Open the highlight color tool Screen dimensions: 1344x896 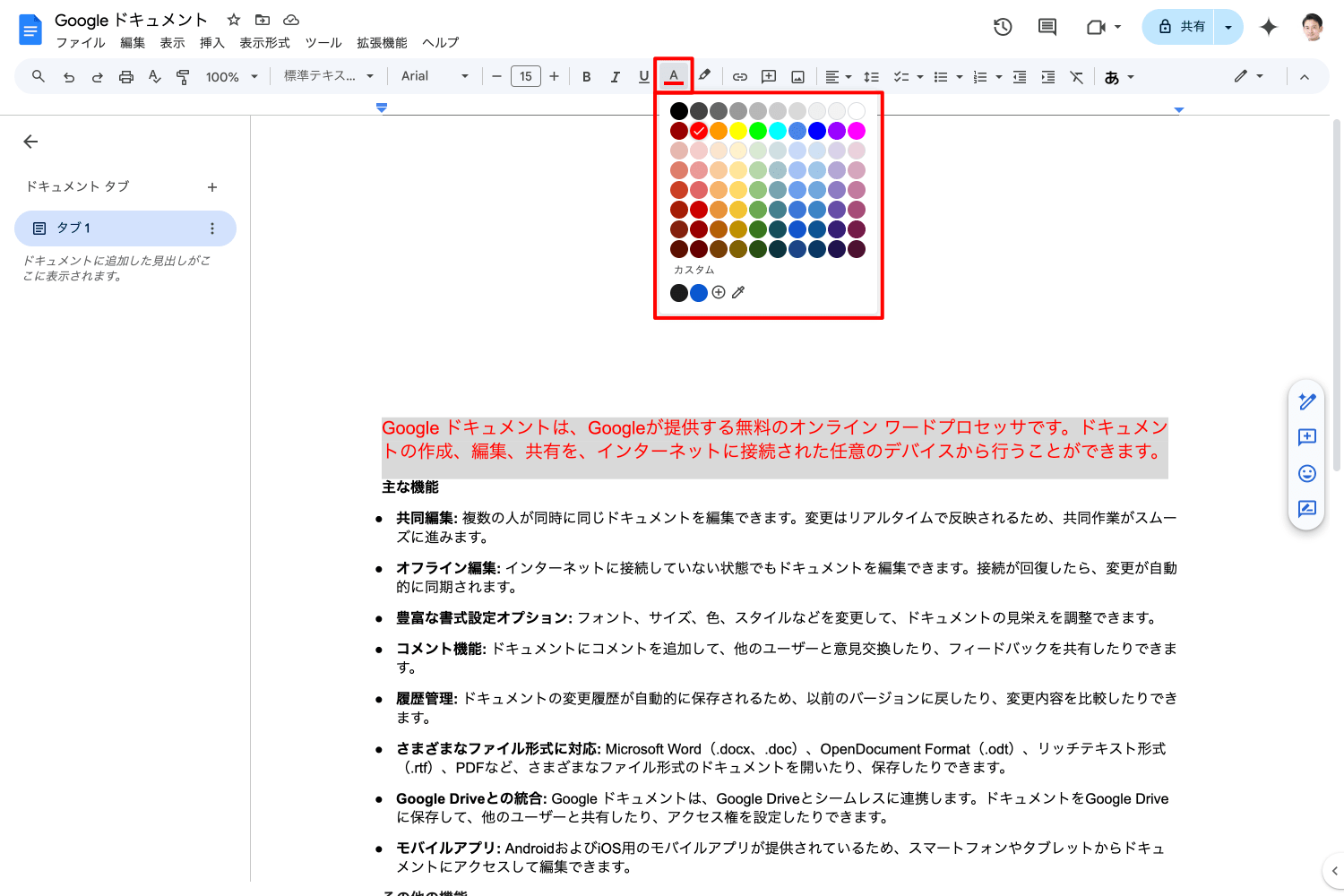[705, 76]
